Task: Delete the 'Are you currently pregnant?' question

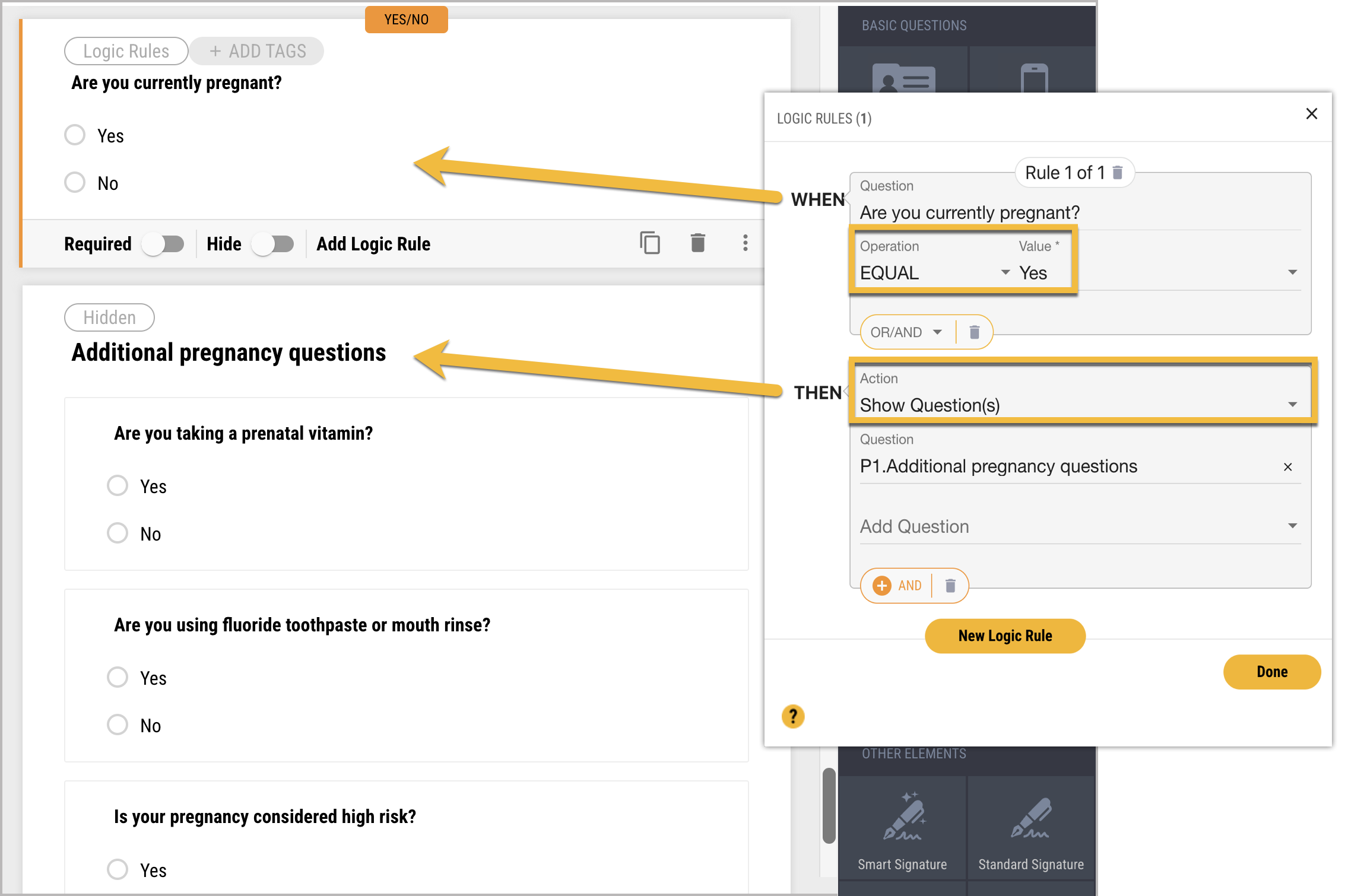Action: [x=698, y=243]
